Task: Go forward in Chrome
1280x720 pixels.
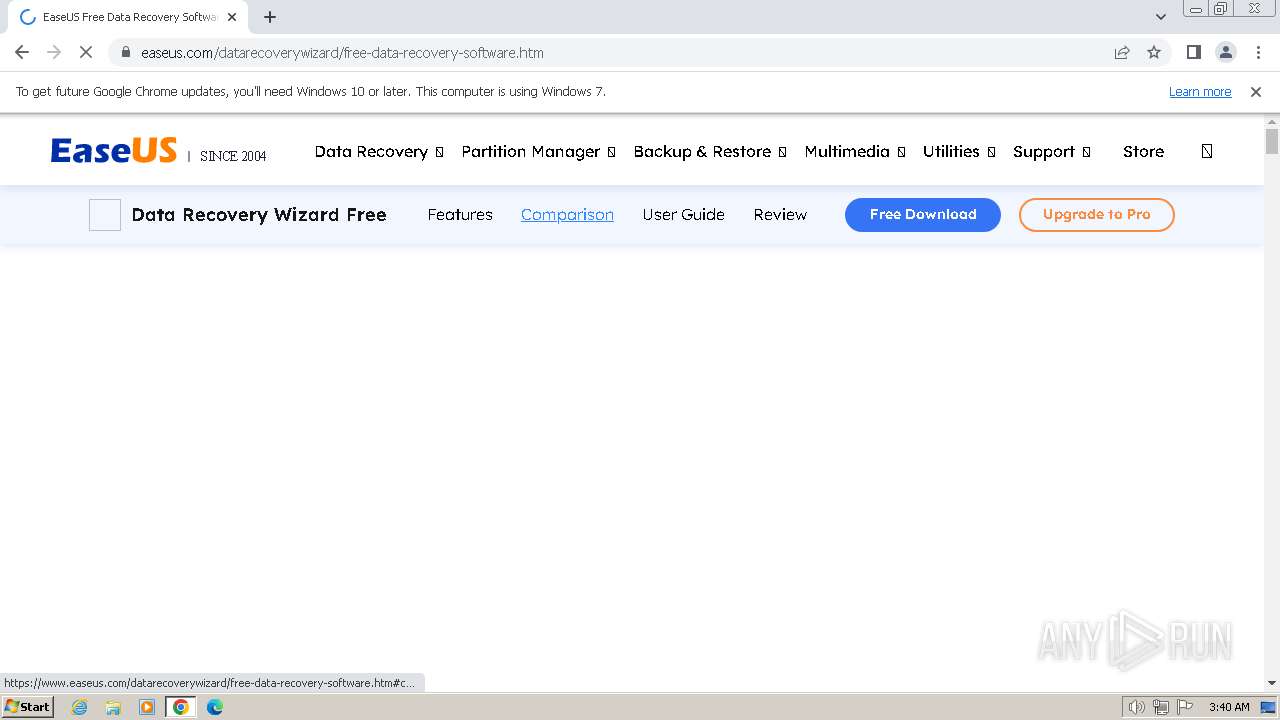Action: 54,52
